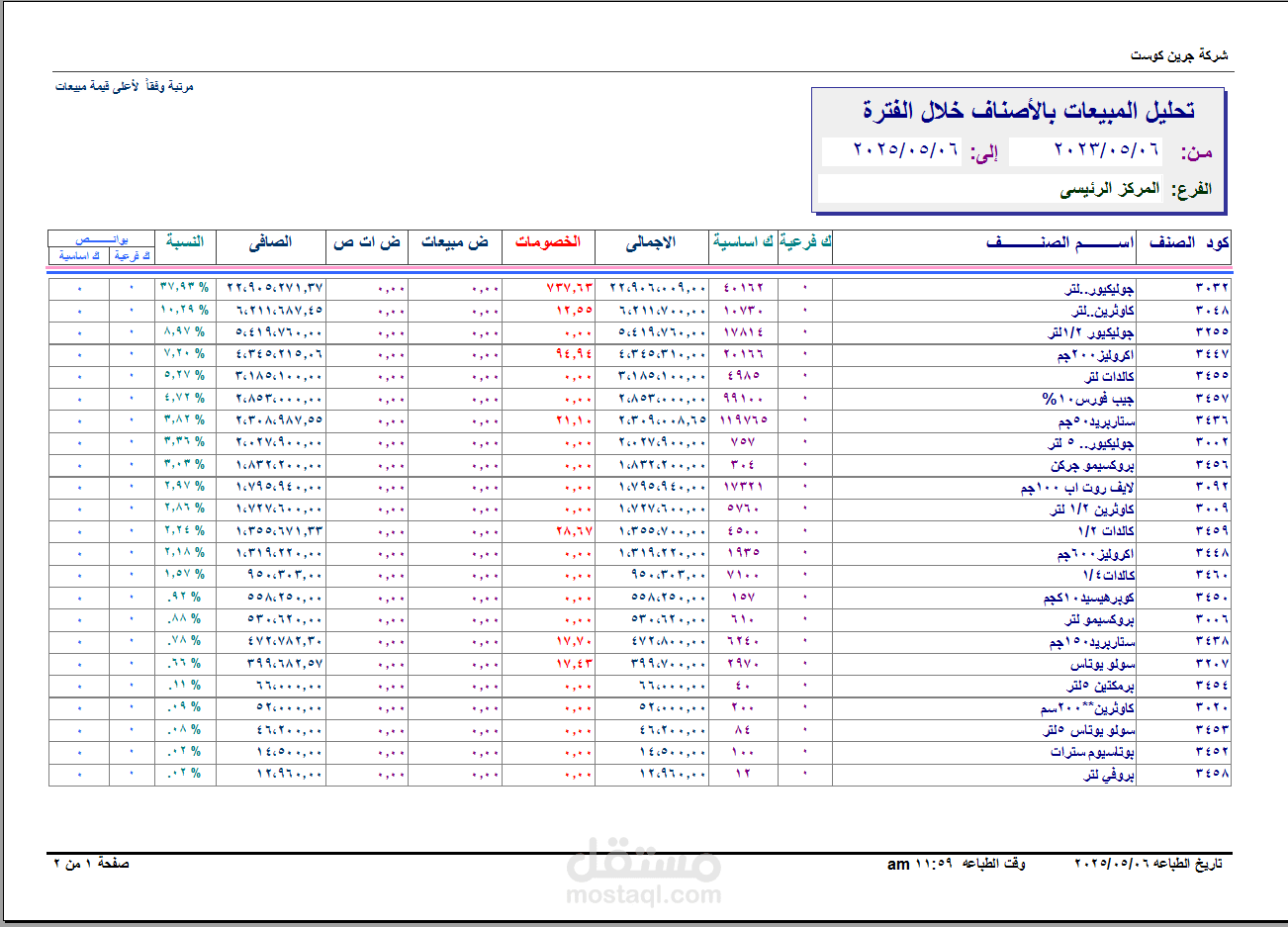Click item name 'بروفي لتر'

(1109, 775)
